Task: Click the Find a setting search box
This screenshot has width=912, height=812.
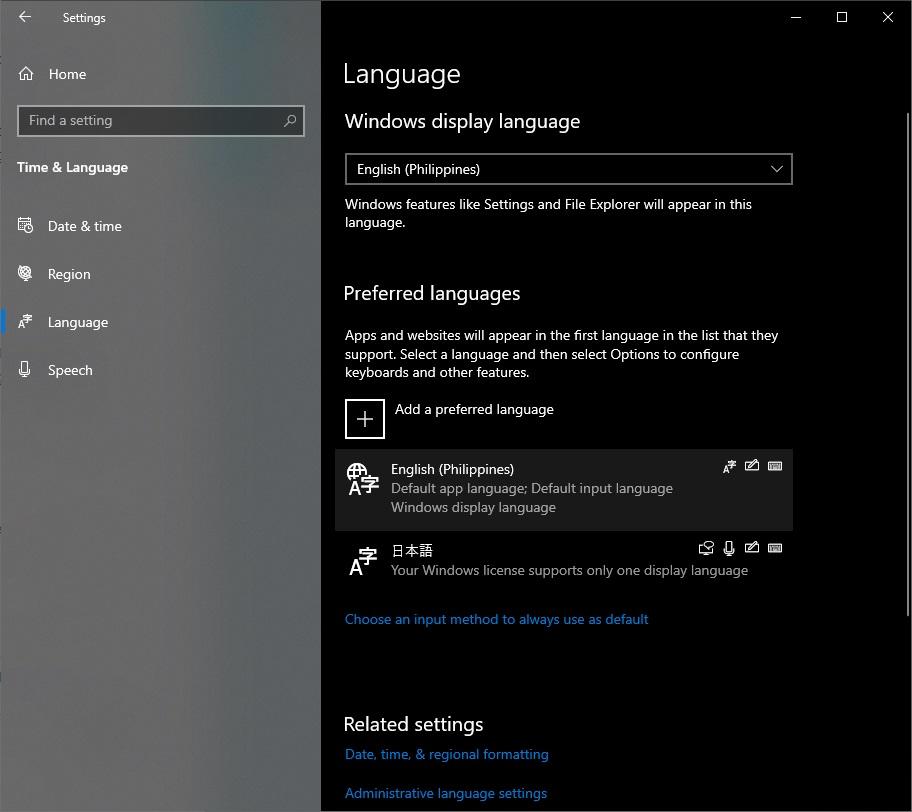Action: pos(160,120)
